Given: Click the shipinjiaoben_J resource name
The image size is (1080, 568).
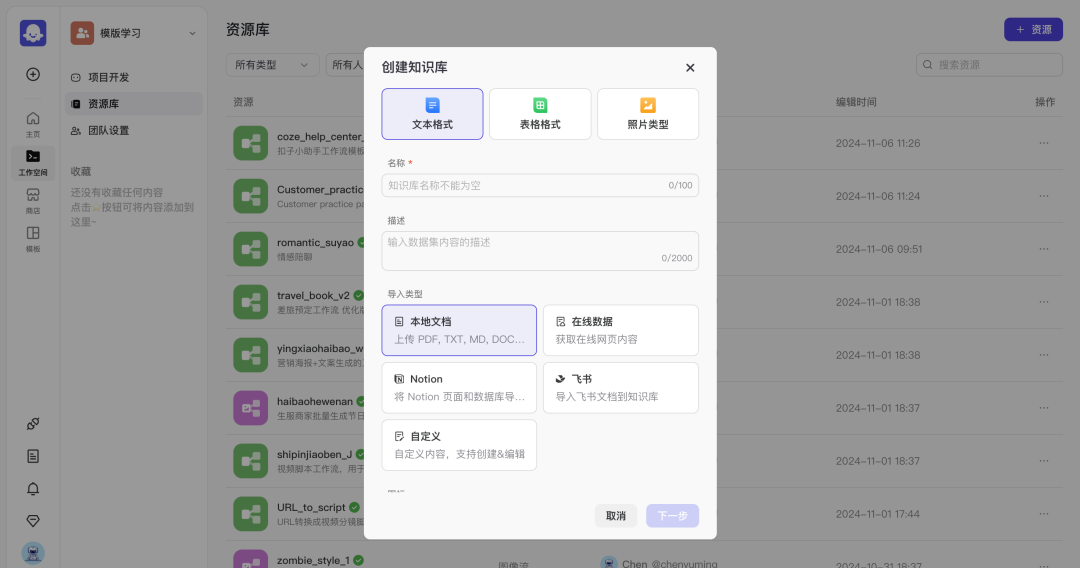Looking at the screenshot, I should [315, 454].
